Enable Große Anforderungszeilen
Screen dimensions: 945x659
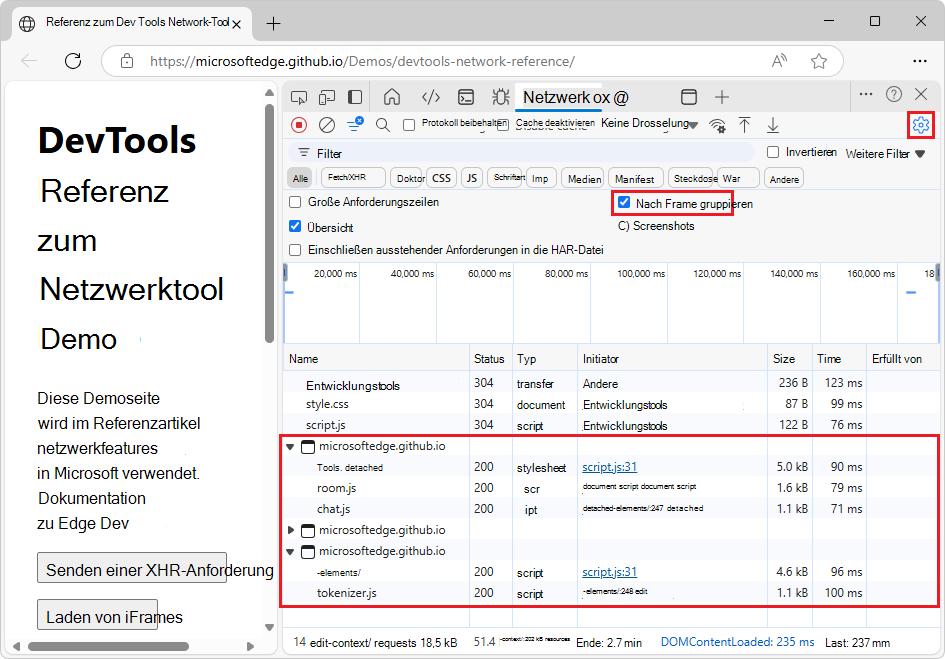point(295,202)
